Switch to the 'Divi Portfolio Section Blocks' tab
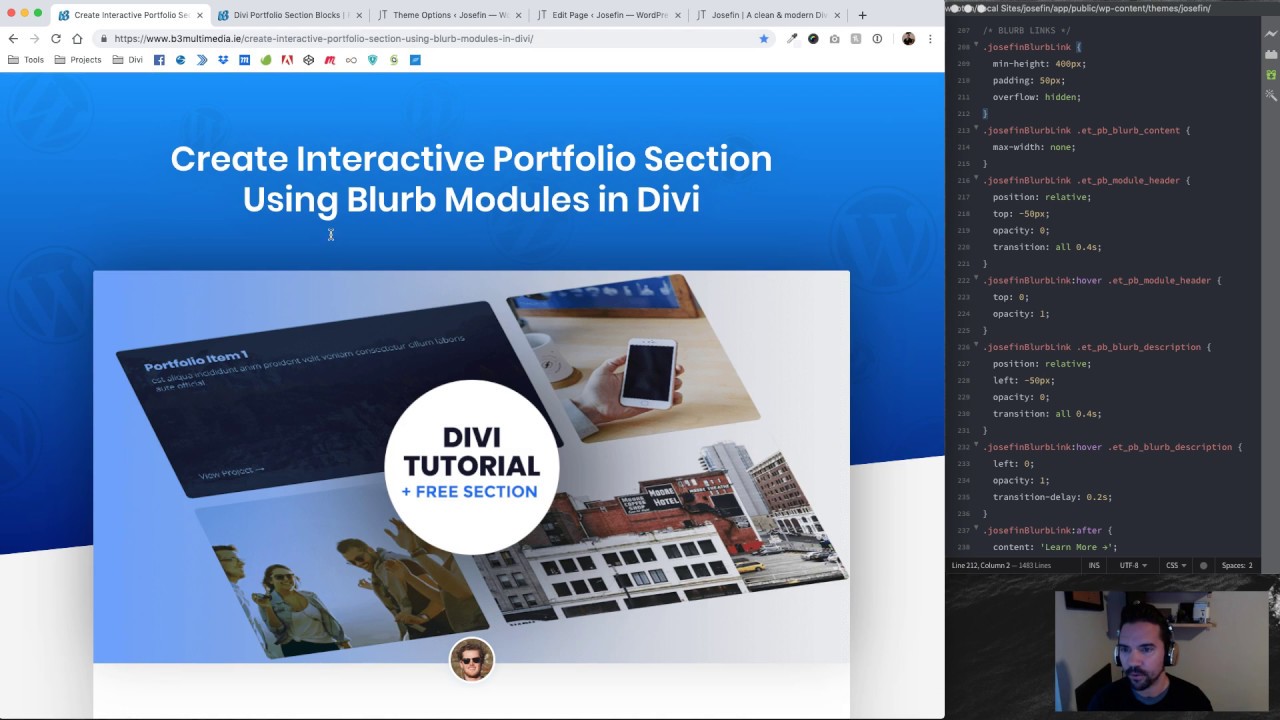This screenshot has width=1280, height=720. pyautogui.click(x=289, y=15)
